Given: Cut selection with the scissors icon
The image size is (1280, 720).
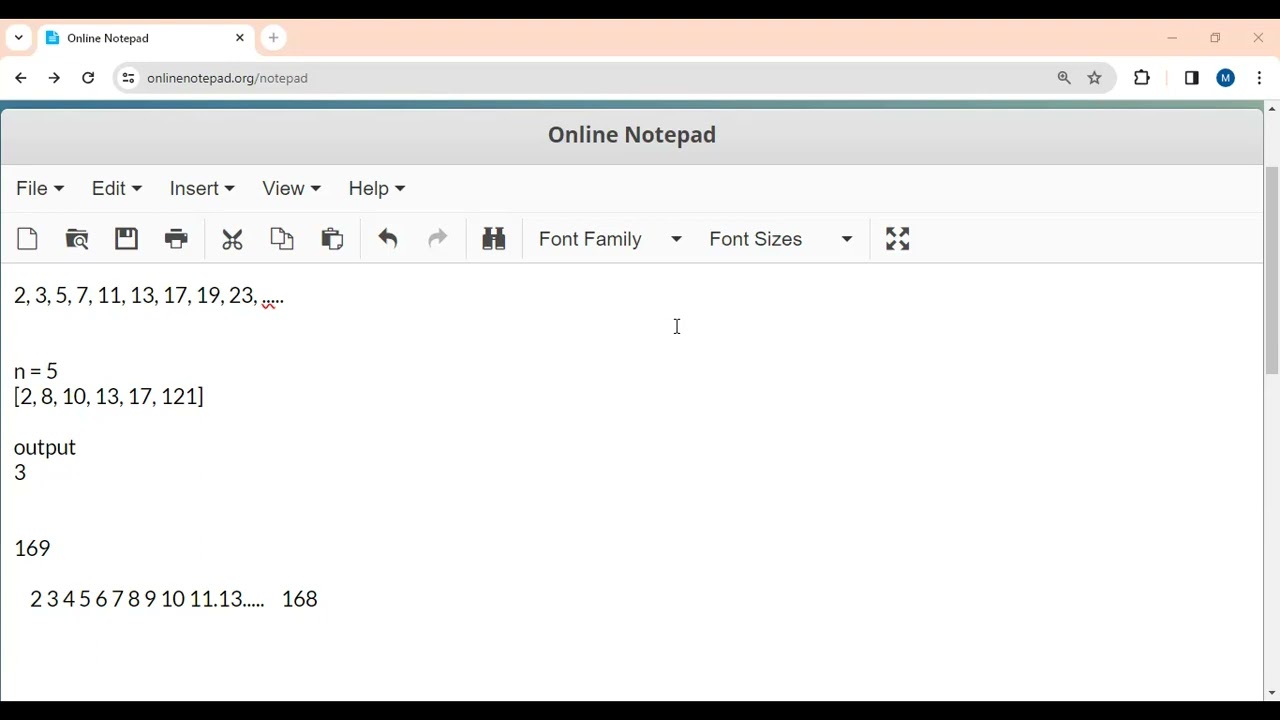Looking at the screenshot, I should pyautogui.click(x=232, y=239).
